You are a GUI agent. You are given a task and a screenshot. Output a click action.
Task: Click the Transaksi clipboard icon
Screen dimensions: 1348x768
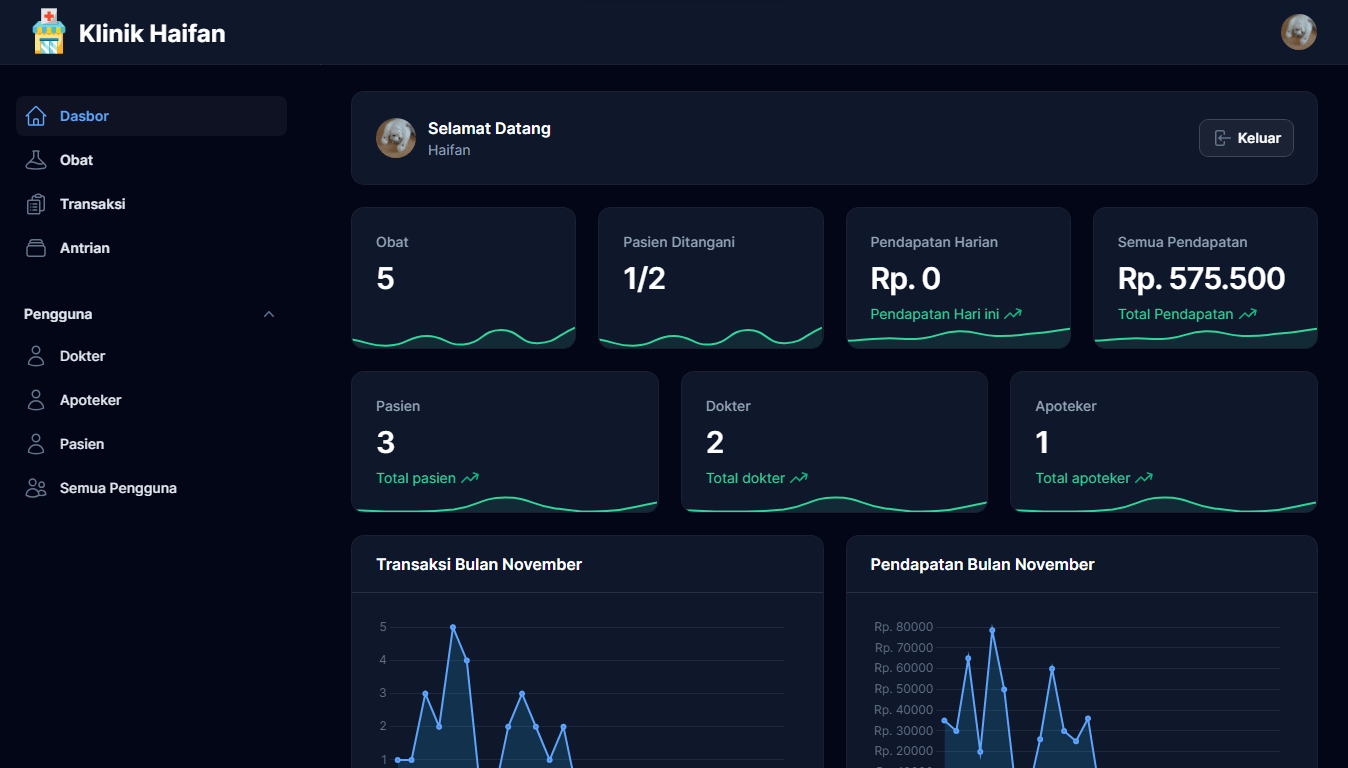(36, 204)
